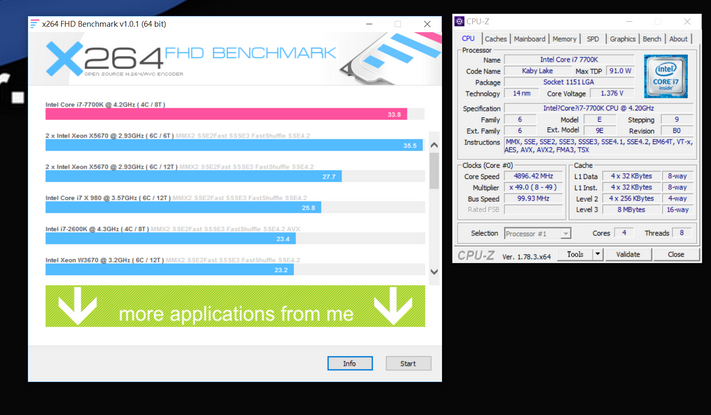This screenshot has height=415, width=711.
Task: Click the X264 FHD Benchmark logo banner
Action: tap(235, 59)
